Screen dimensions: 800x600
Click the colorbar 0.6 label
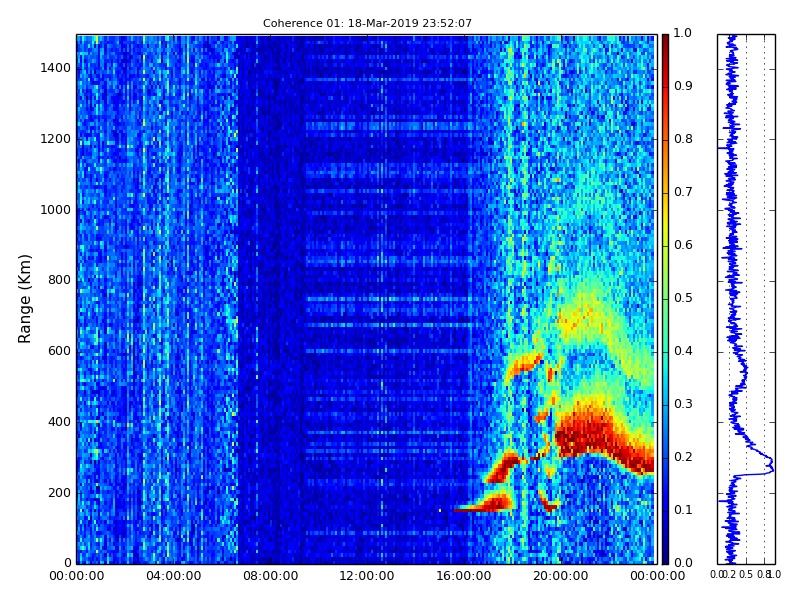[x=683, y=245]
